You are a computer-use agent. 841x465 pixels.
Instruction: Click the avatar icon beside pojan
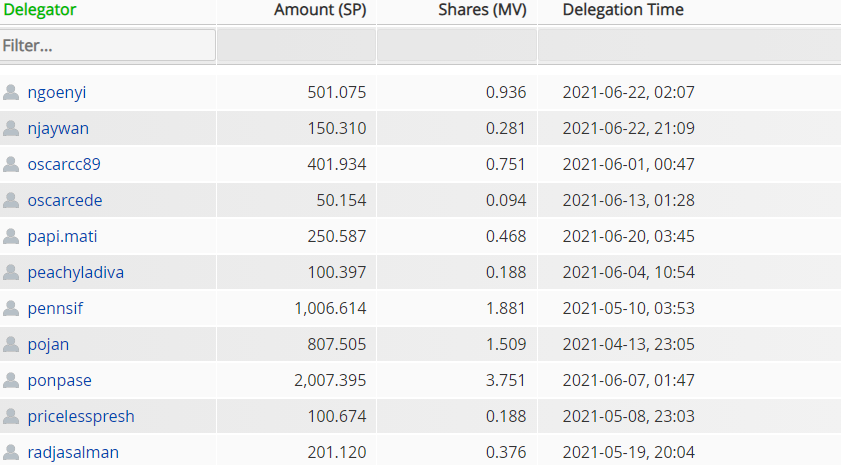pos(11,344)
